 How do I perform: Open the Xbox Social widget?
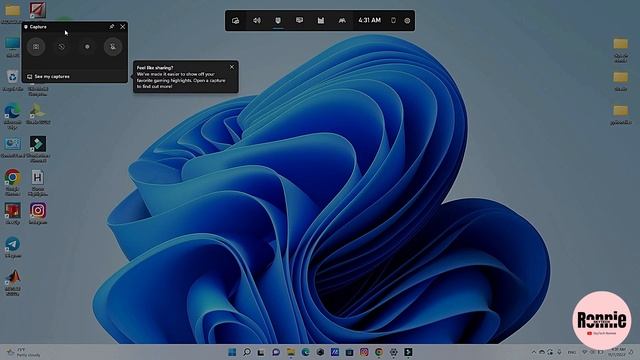[342, 20]
